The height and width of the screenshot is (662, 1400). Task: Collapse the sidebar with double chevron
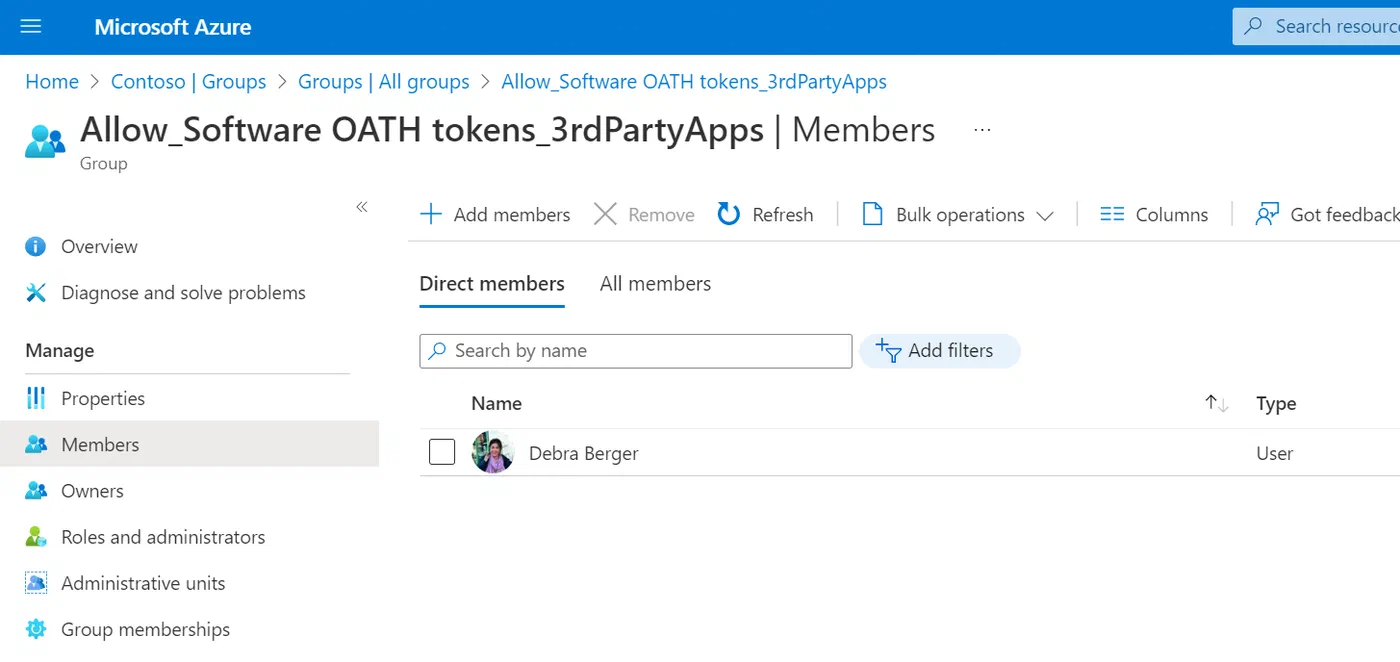click(362, 207)
